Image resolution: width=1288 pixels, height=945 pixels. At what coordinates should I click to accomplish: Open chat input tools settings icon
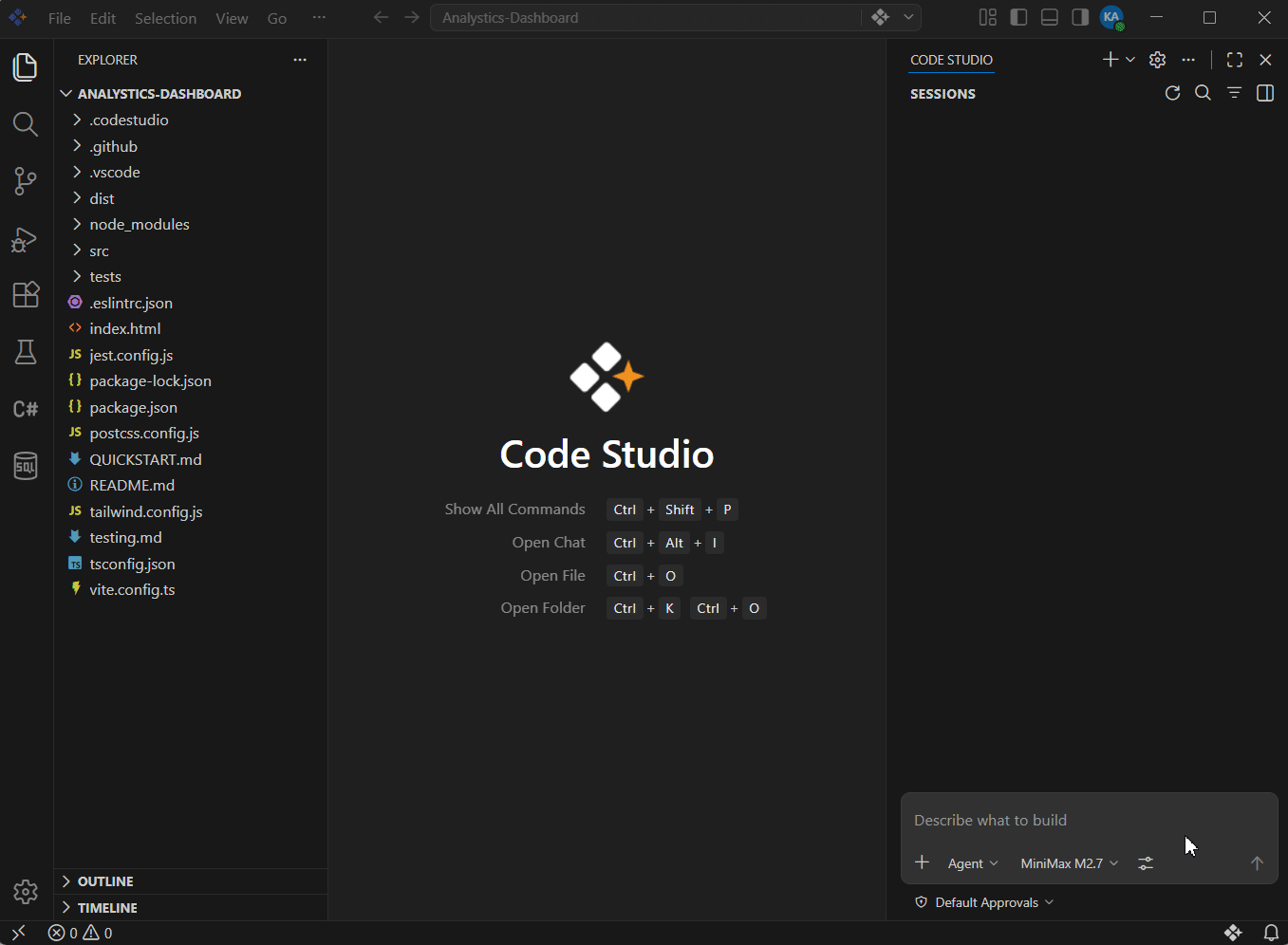pyautogui.click(x=1146, y=863)
